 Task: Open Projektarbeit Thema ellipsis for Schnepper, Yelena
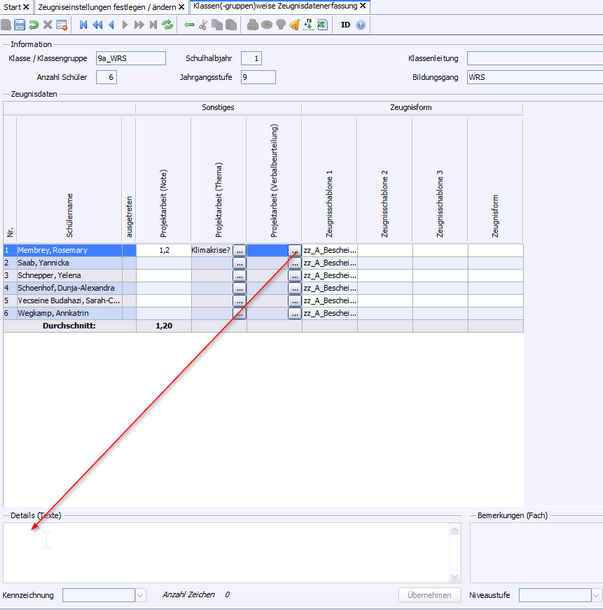239,275
